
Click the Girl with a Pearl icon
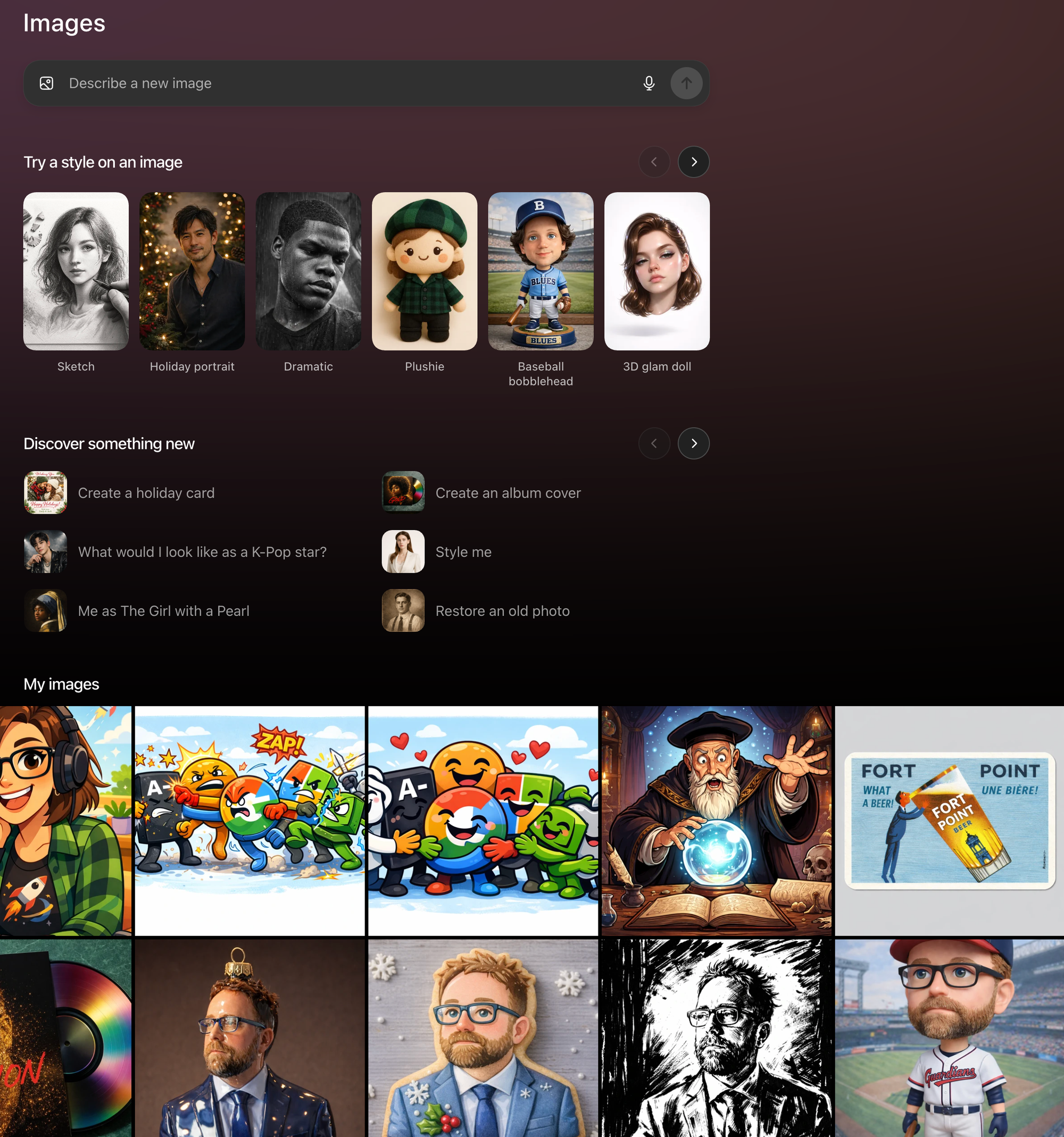pos(46,611)
